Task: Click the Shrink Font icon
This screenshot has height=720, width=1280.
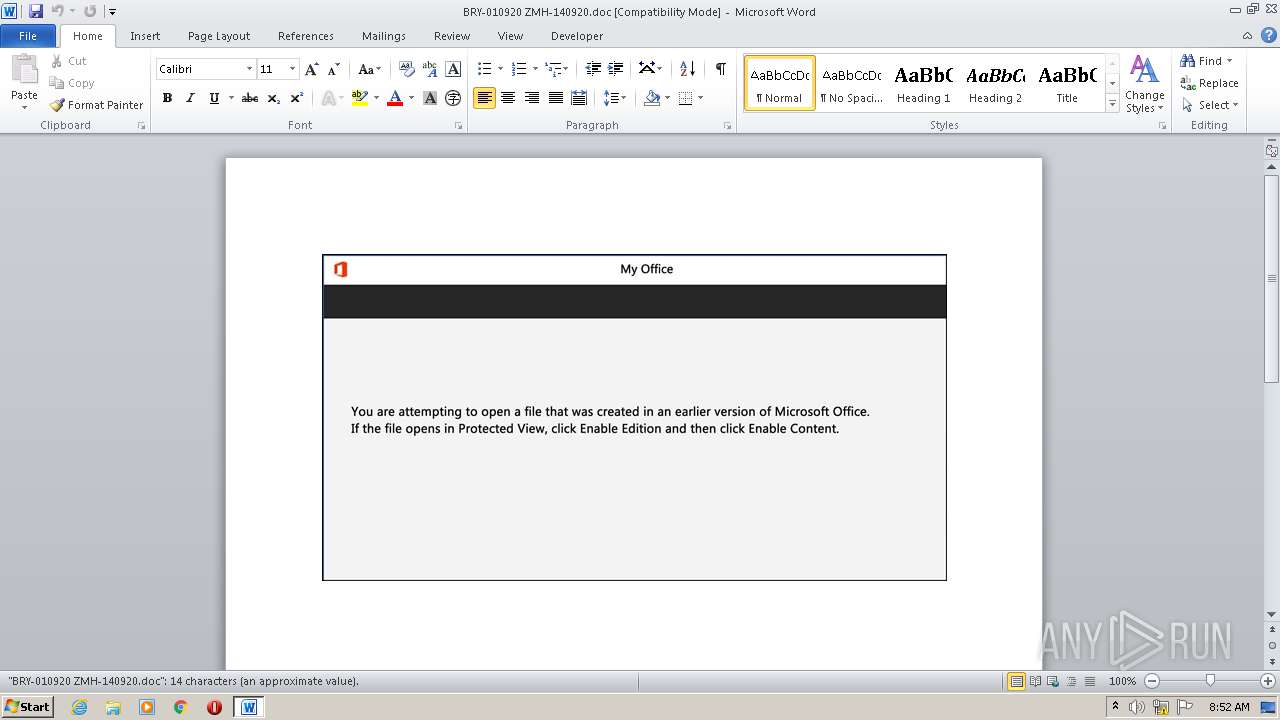Action: coord(334,69)
